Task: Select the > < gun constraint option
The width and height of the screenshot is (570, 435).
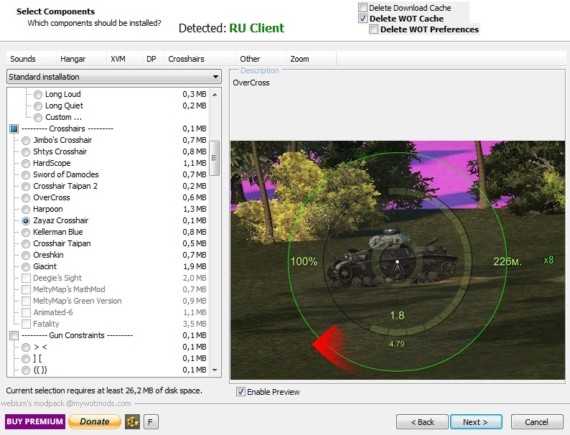Action: click(x=26, y=347)
